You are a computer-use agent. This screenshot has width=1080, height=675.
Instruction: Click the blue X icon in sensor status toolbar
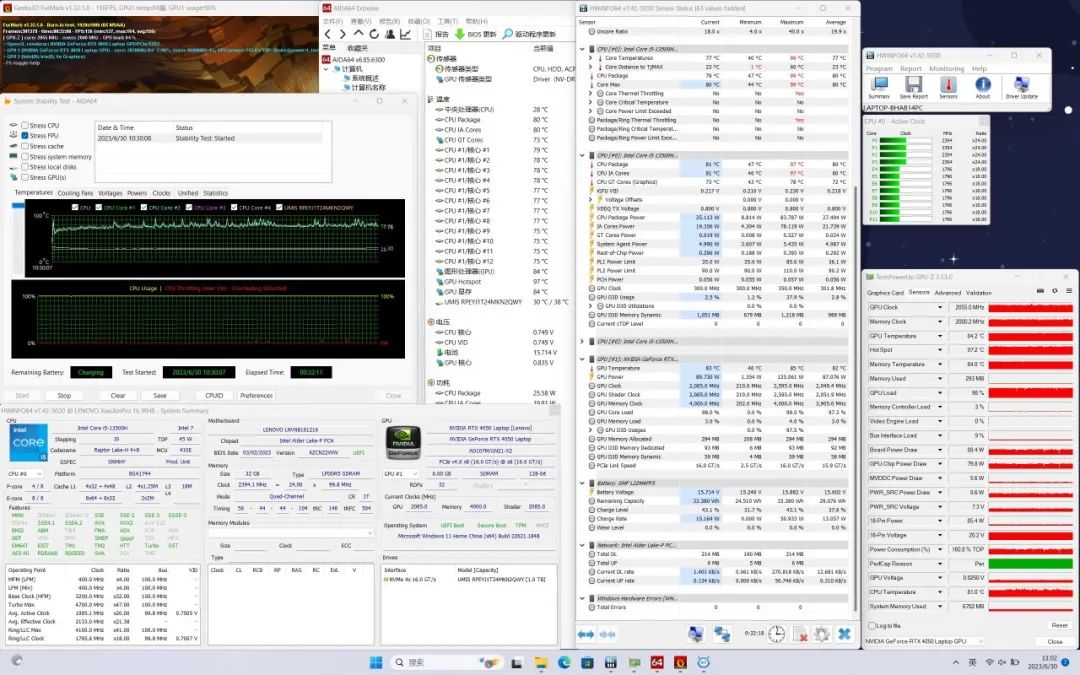[845, 633]
